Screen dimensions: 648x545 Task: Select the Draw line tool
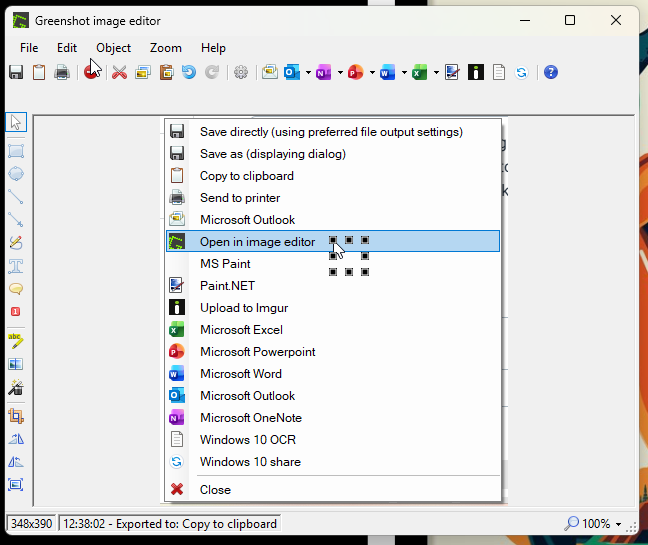pos(16,197)
